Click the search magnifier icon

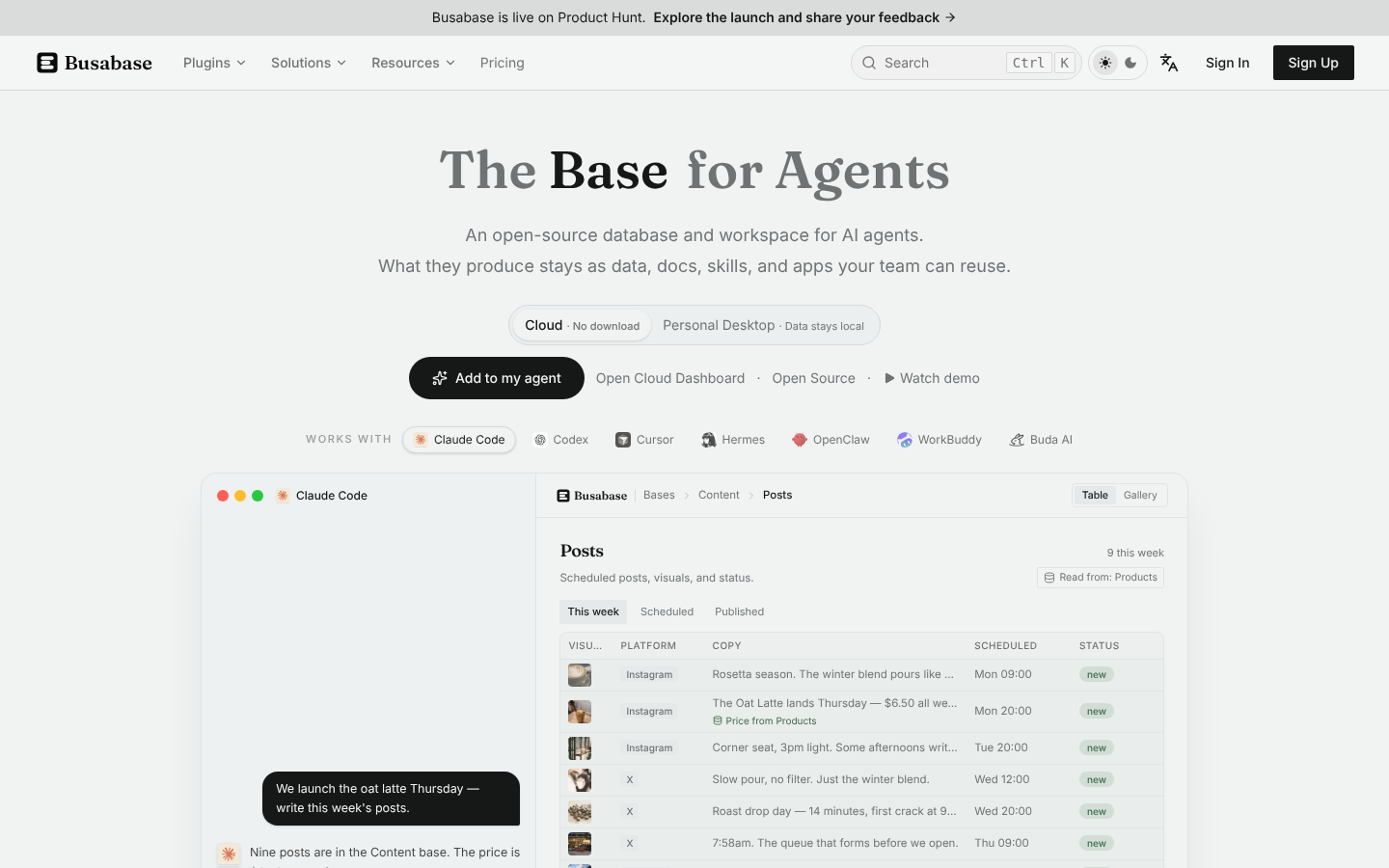click(x=869, y=63)
